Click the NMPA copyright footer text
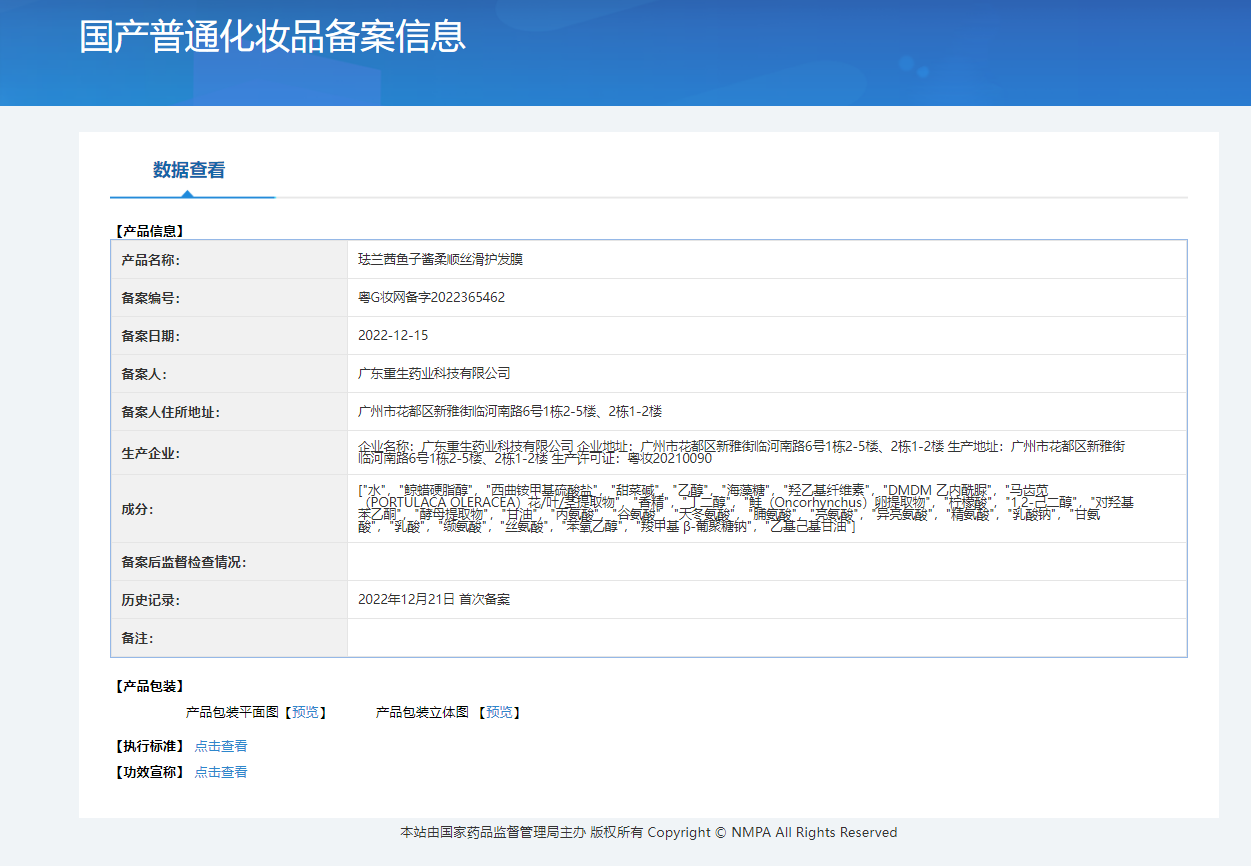Screen dimensions: 1251x866 pyautogui.click(x=648, y=833)
